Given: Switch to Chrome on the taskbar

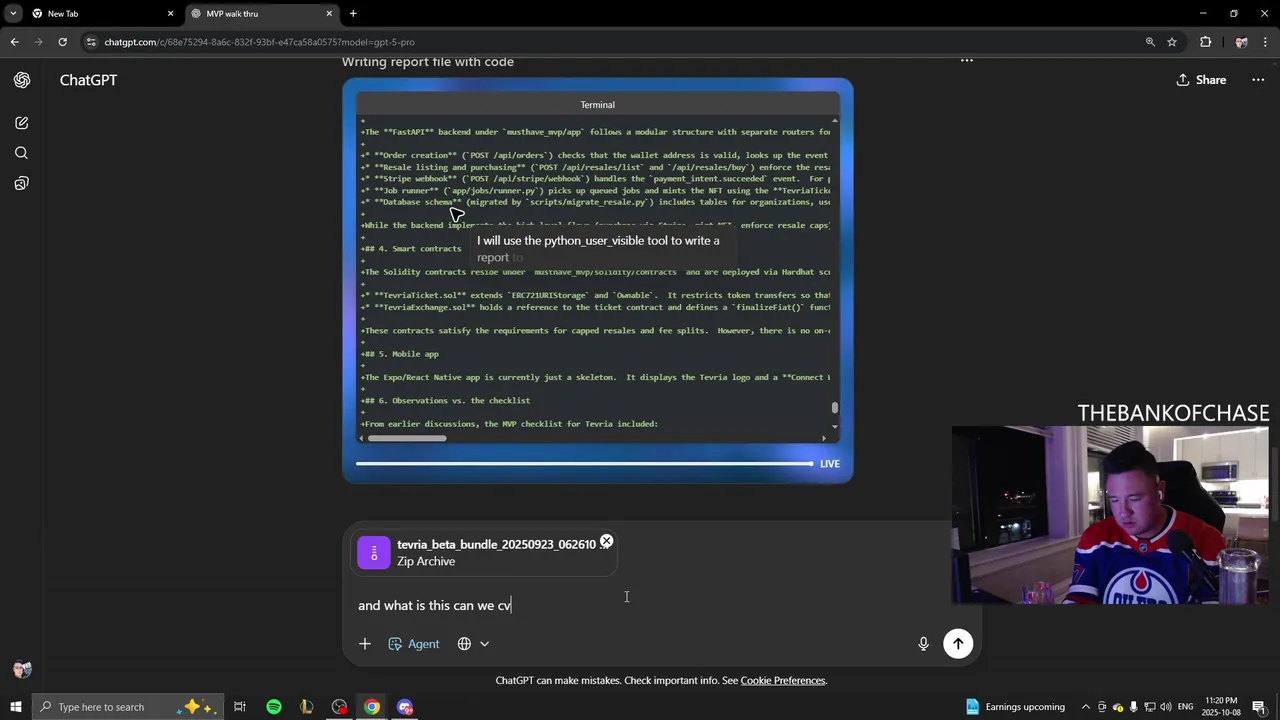Looking at the screenshot, I should (x=372, y=707).
